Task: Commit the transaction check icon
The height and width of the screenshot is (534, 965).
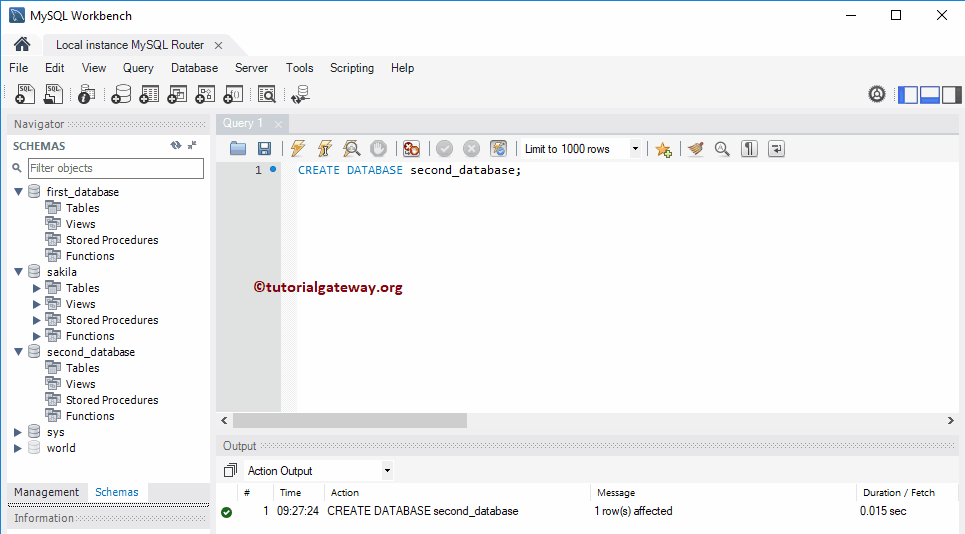Action: click(x=444, y=148)
